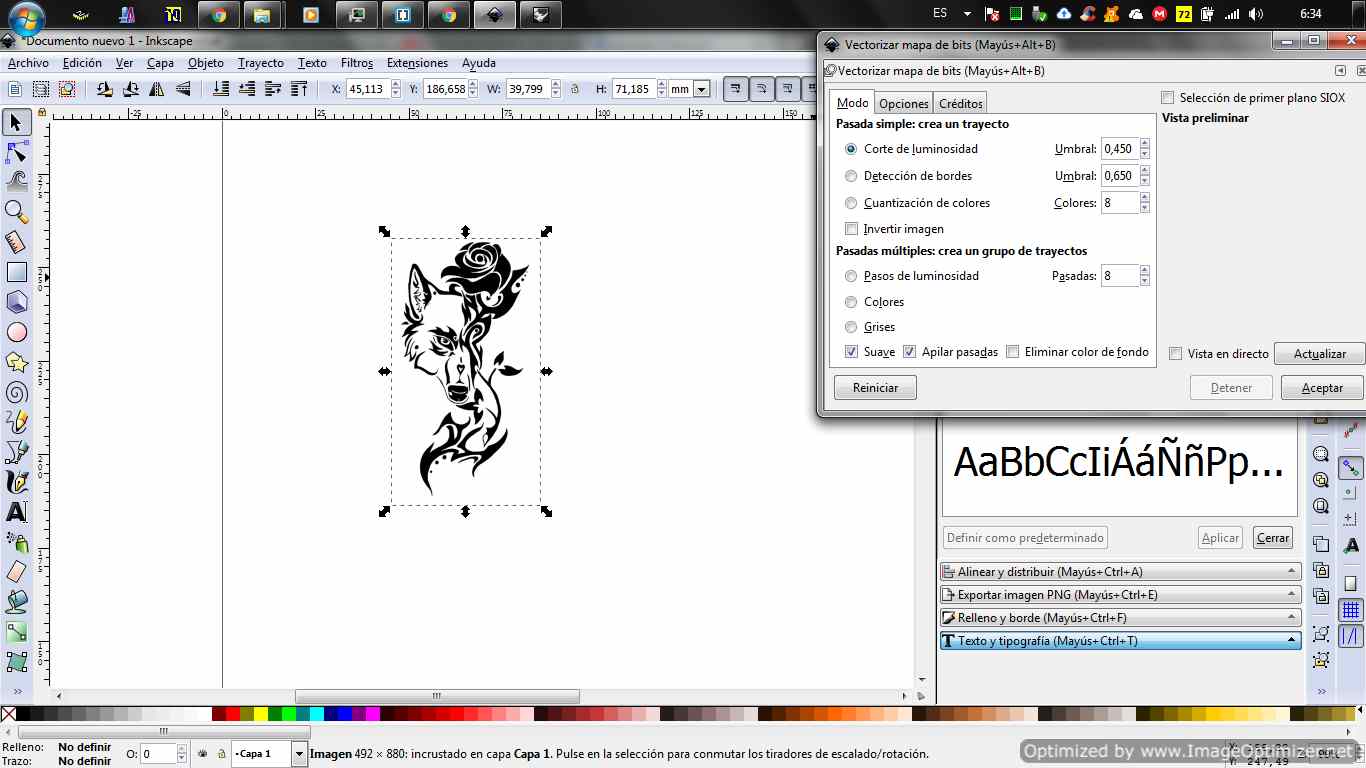This screenshot has width=1366, height=768.
Task: Click the Reiniciar button
Action: (875, 388)
